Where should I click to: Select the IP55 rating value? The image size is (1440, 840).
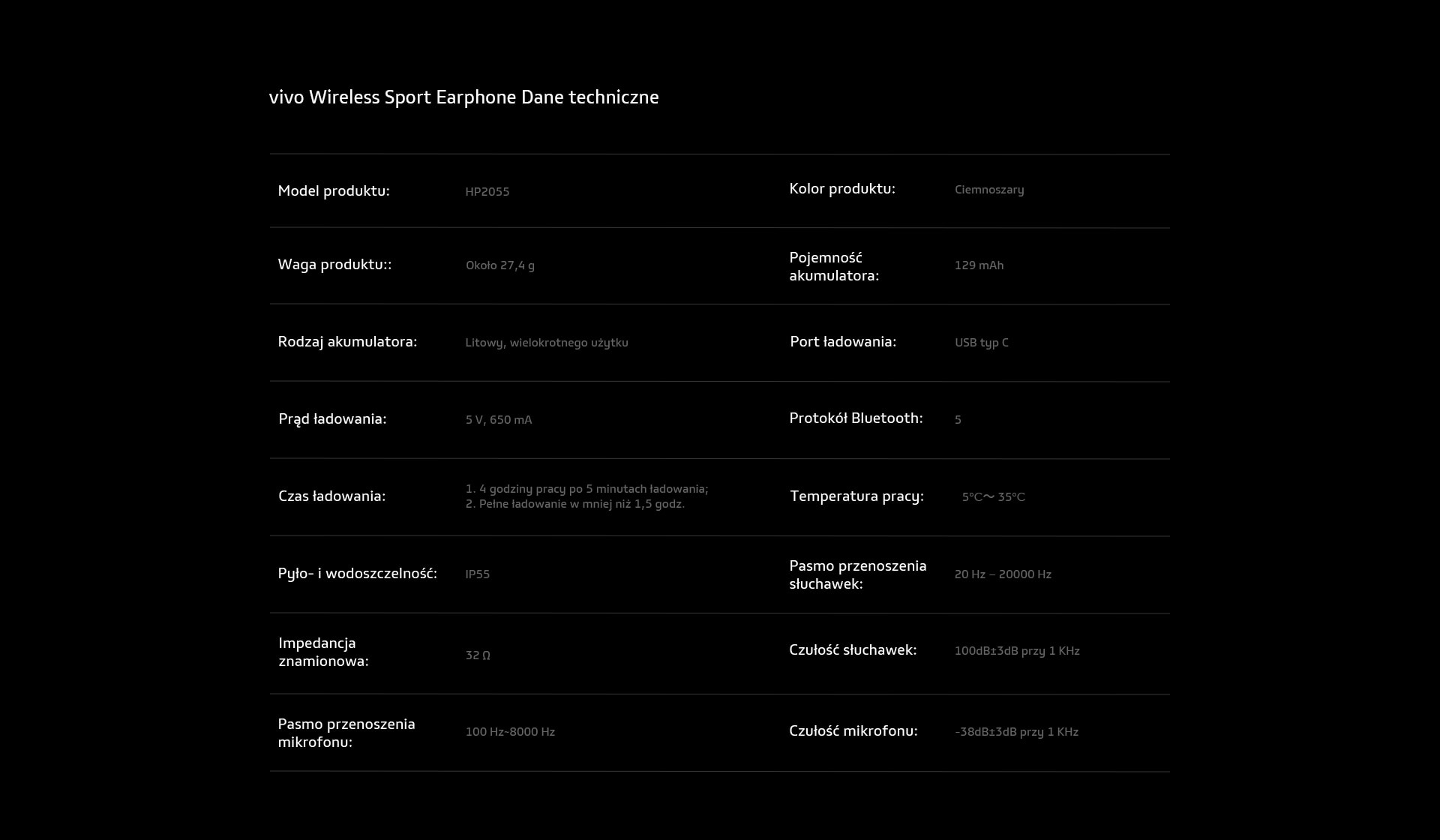pyautogui.click(x=478, y=574)
